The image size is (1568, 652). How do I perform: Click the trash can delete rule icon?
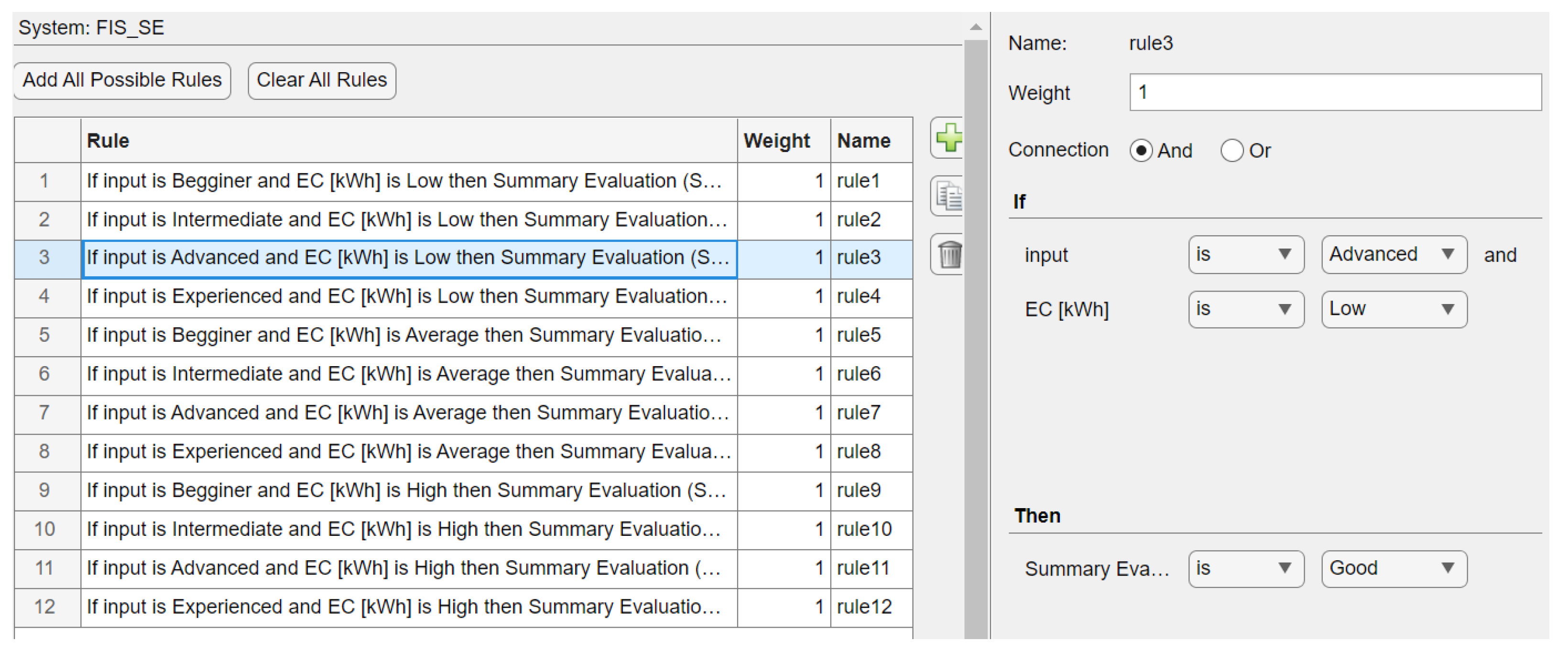[x=948, y=254]
